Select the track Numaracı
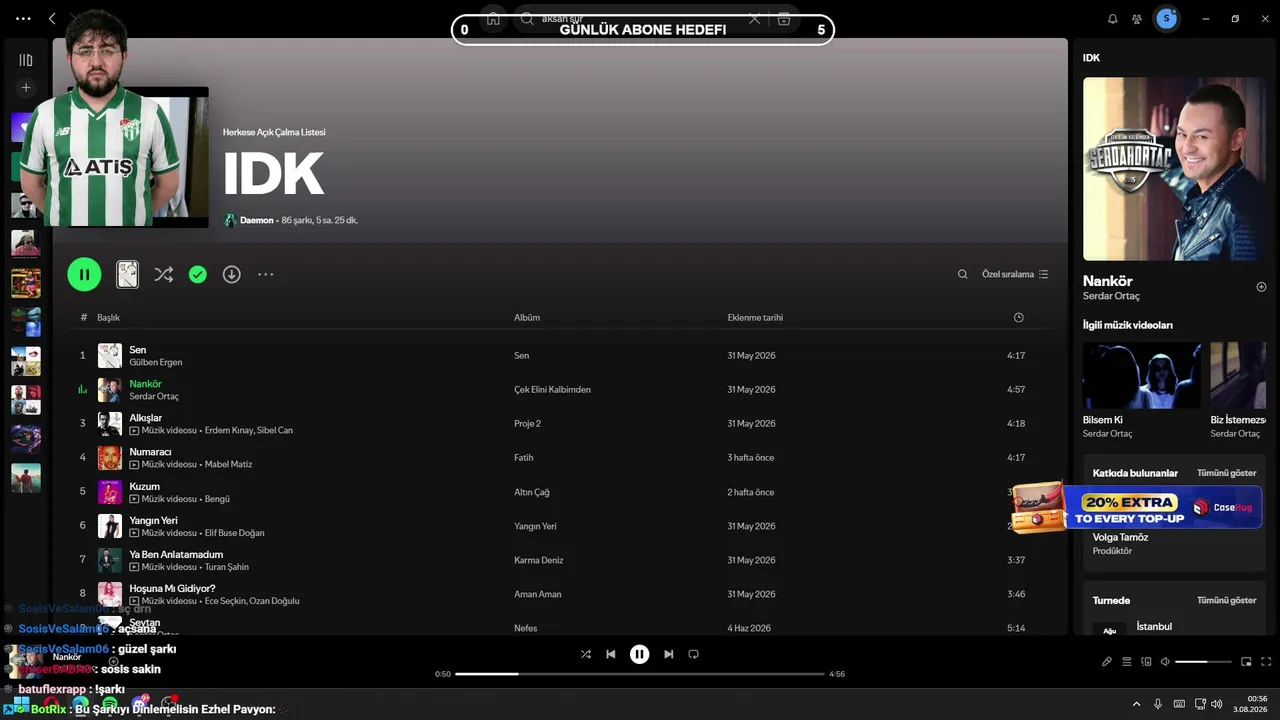Image resolution: width=1280 pixels, height=720 pixels. [x=150, y=452]
